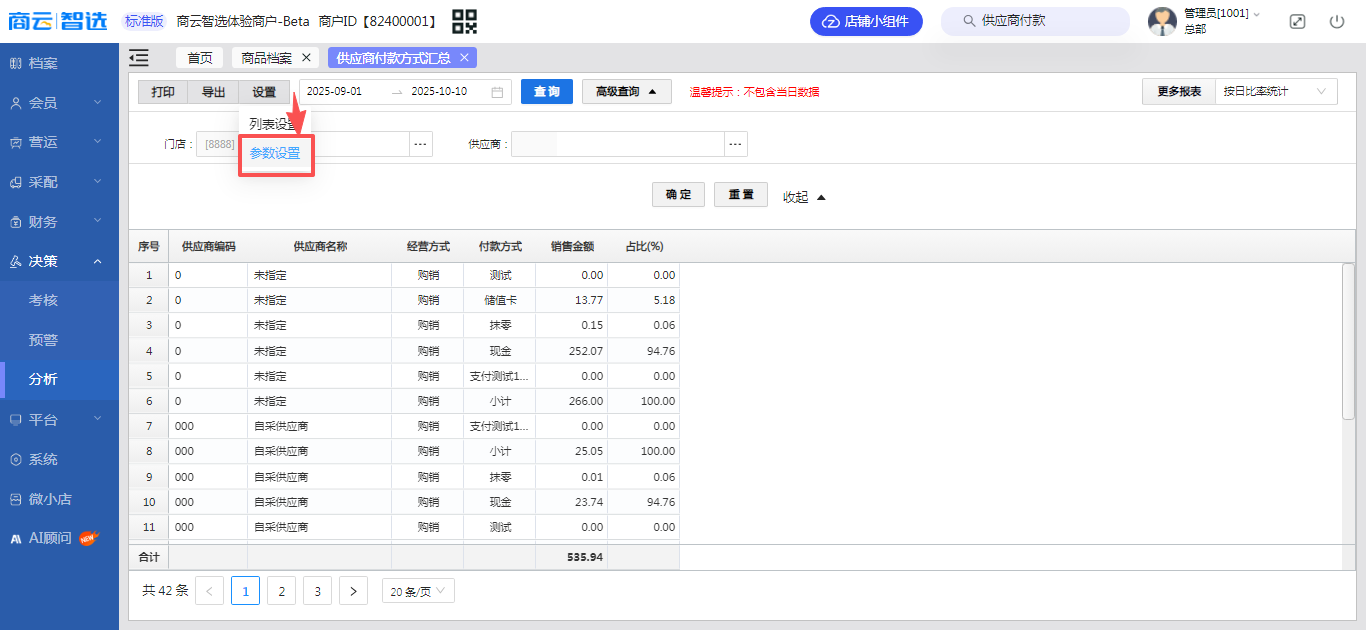Switch to the 商品档案 tab

[266, 58]
